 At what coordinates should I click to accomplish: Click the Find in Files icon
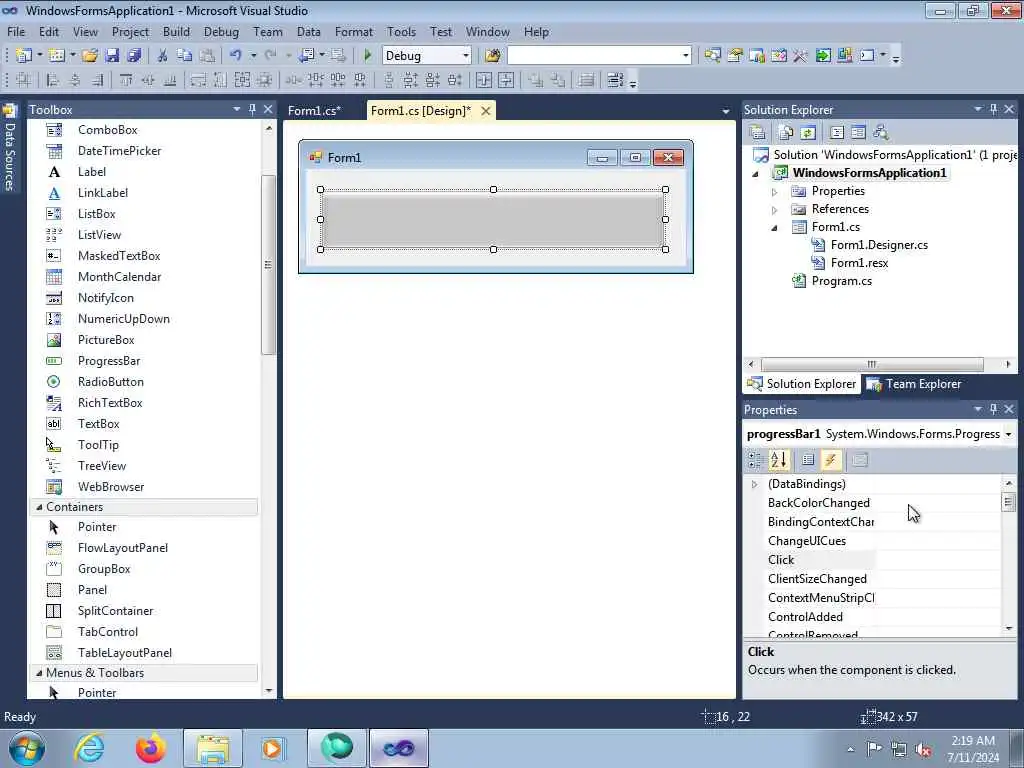click(492, 56)
